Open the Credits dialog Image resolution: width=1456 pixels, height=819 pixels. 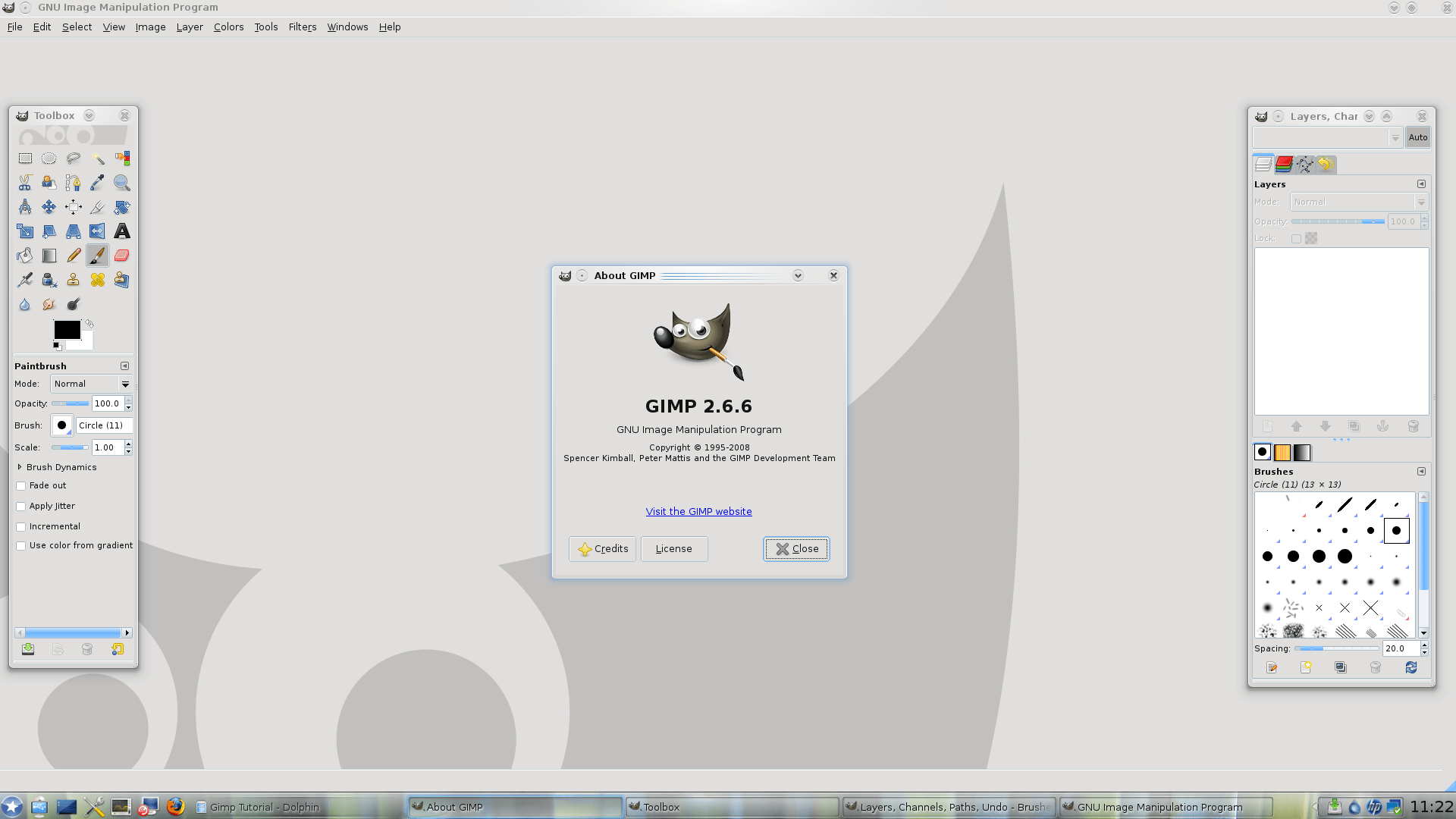tap(602, 548)
